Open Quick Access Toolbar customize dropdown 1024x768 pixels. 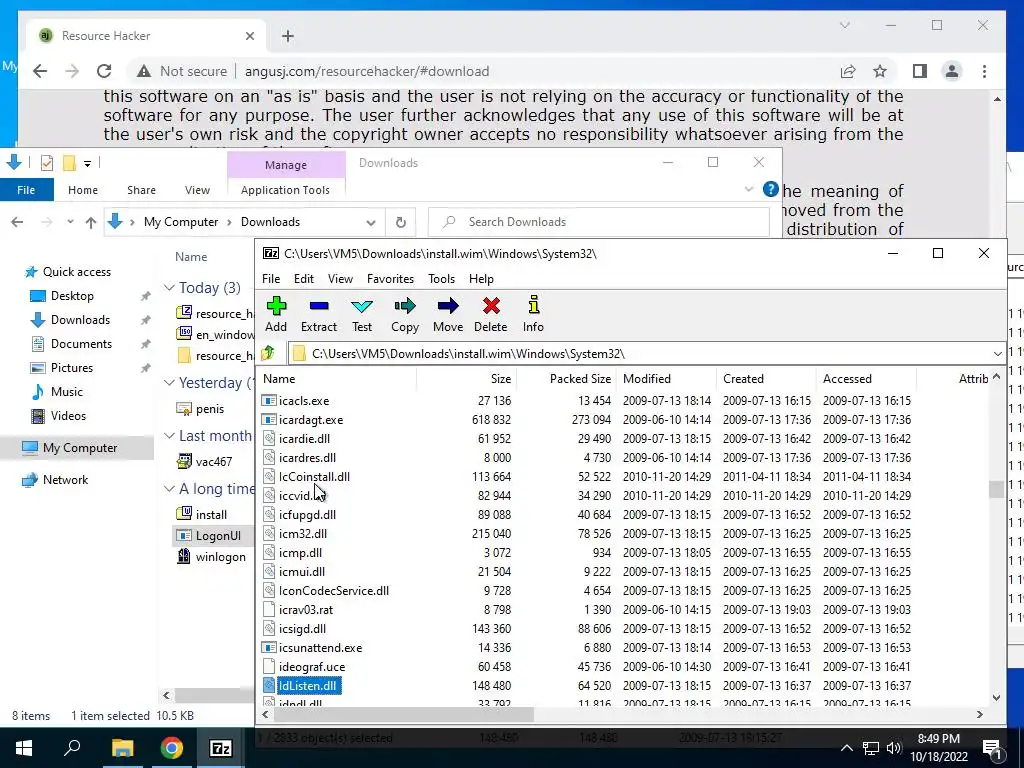coord(88,163)
